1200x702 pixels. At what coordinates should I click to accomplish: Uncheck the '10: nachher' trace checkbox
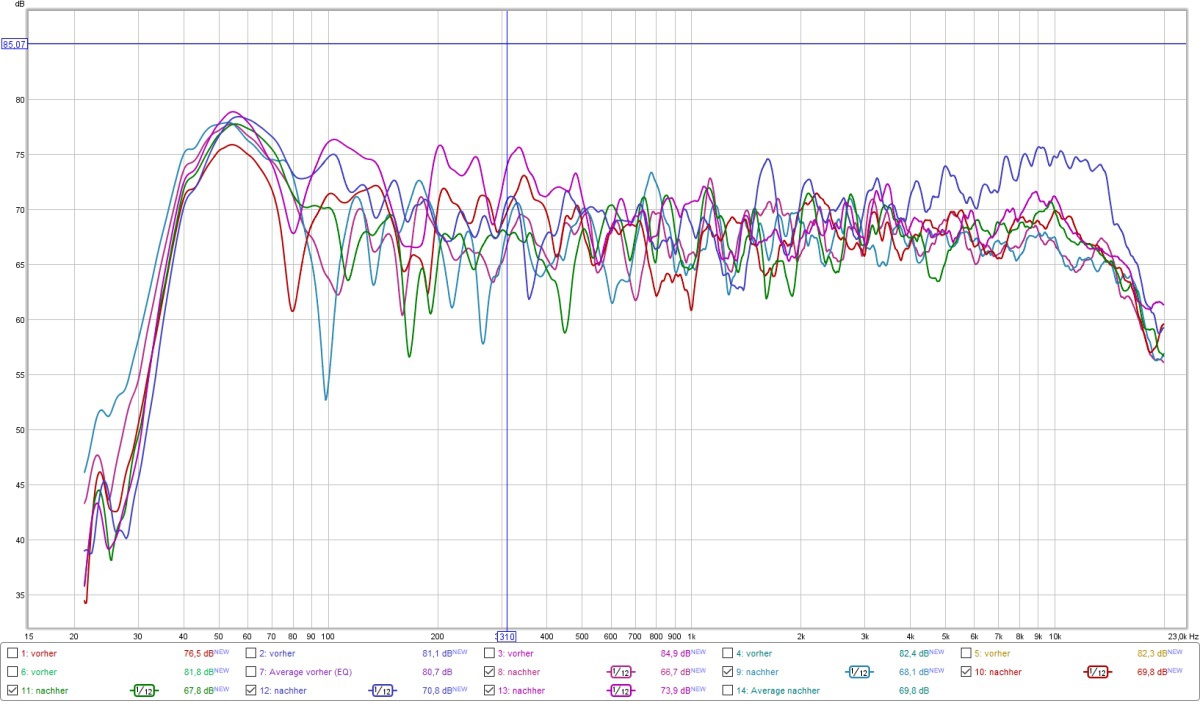(x=966, y=672)
